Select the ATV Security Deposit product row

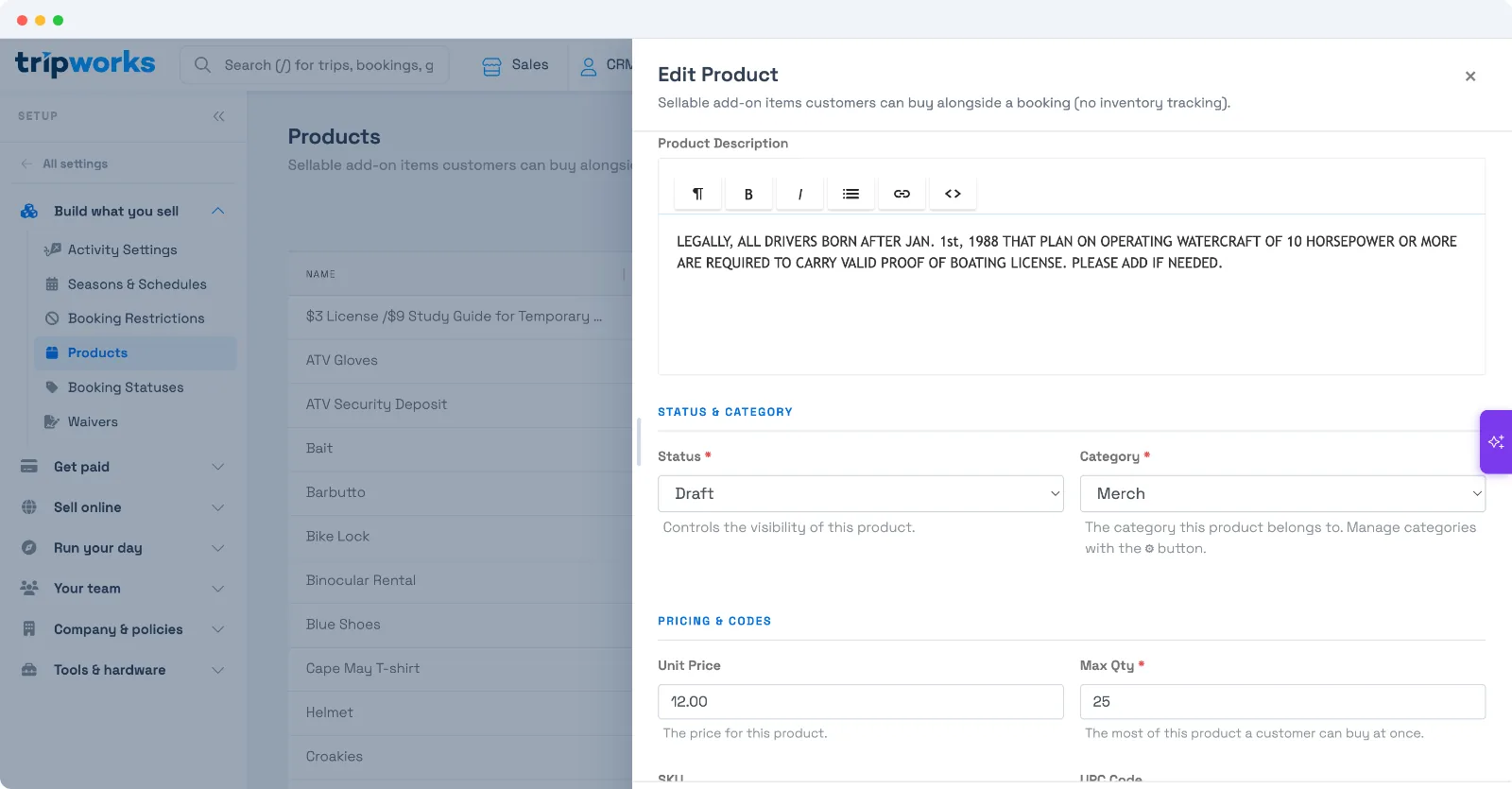(460, 404)
